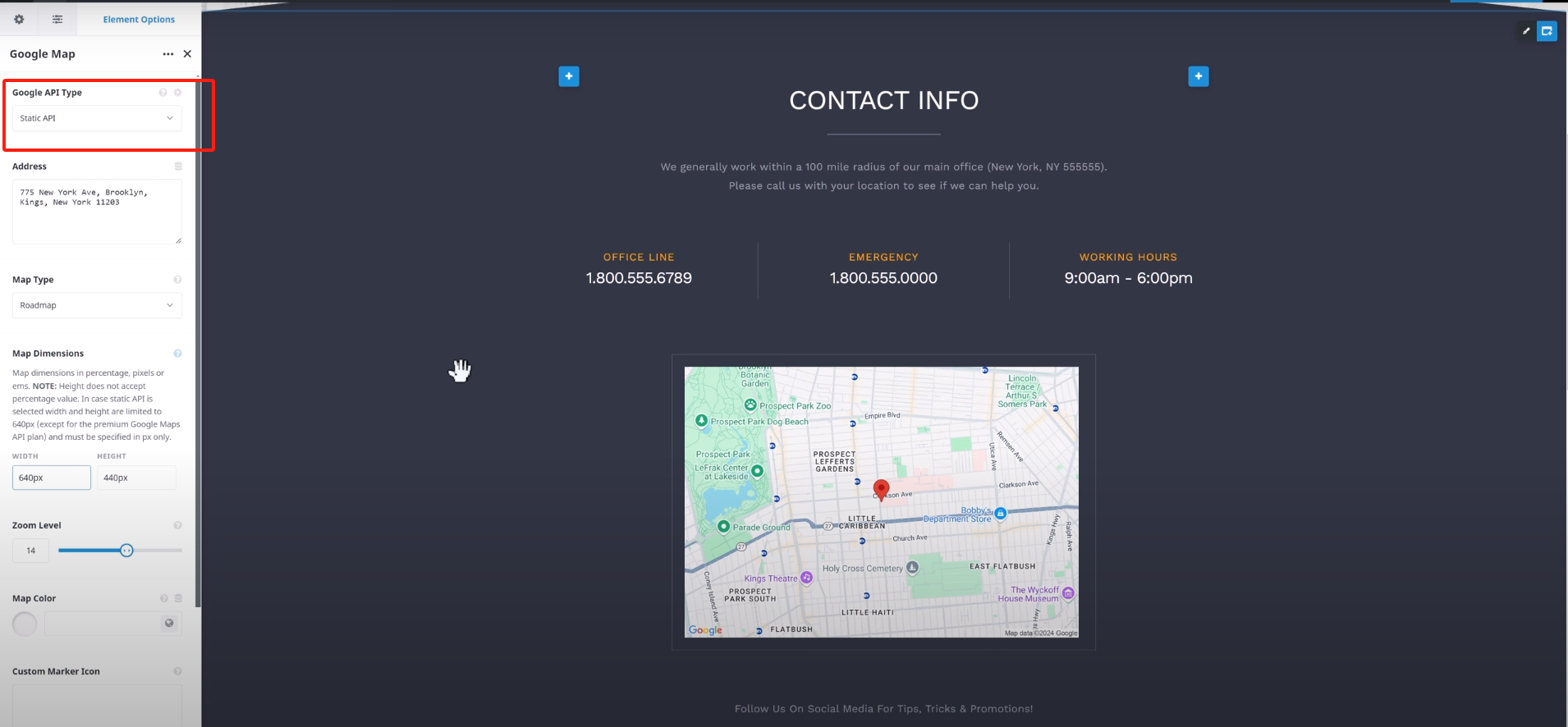Image resolution: width=1568 pixels, height=727 pixels.
Task: Close the Google Map options panel
Action: coord(187,54)
